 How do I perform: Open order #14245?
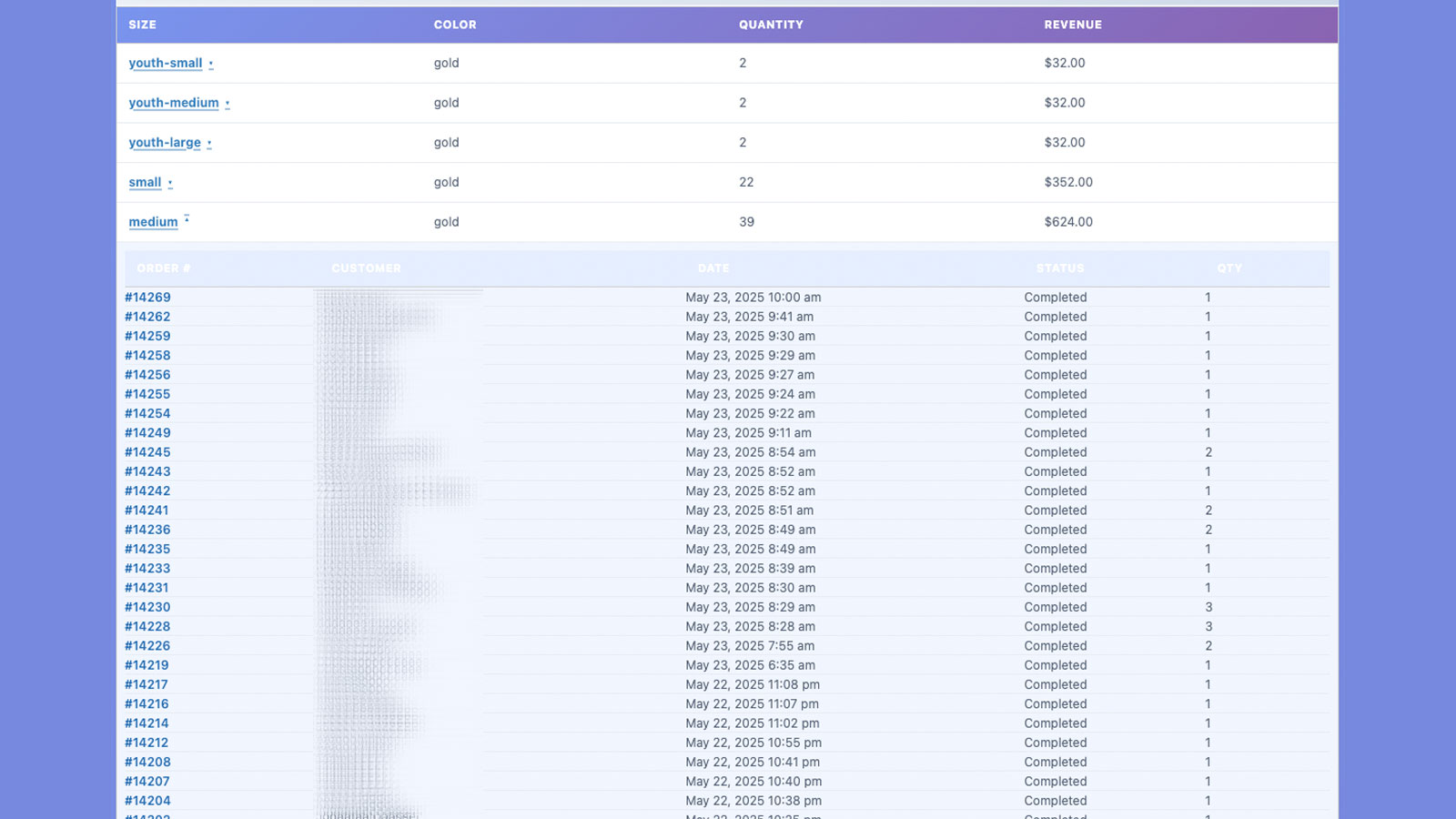[x=147, y=452]
